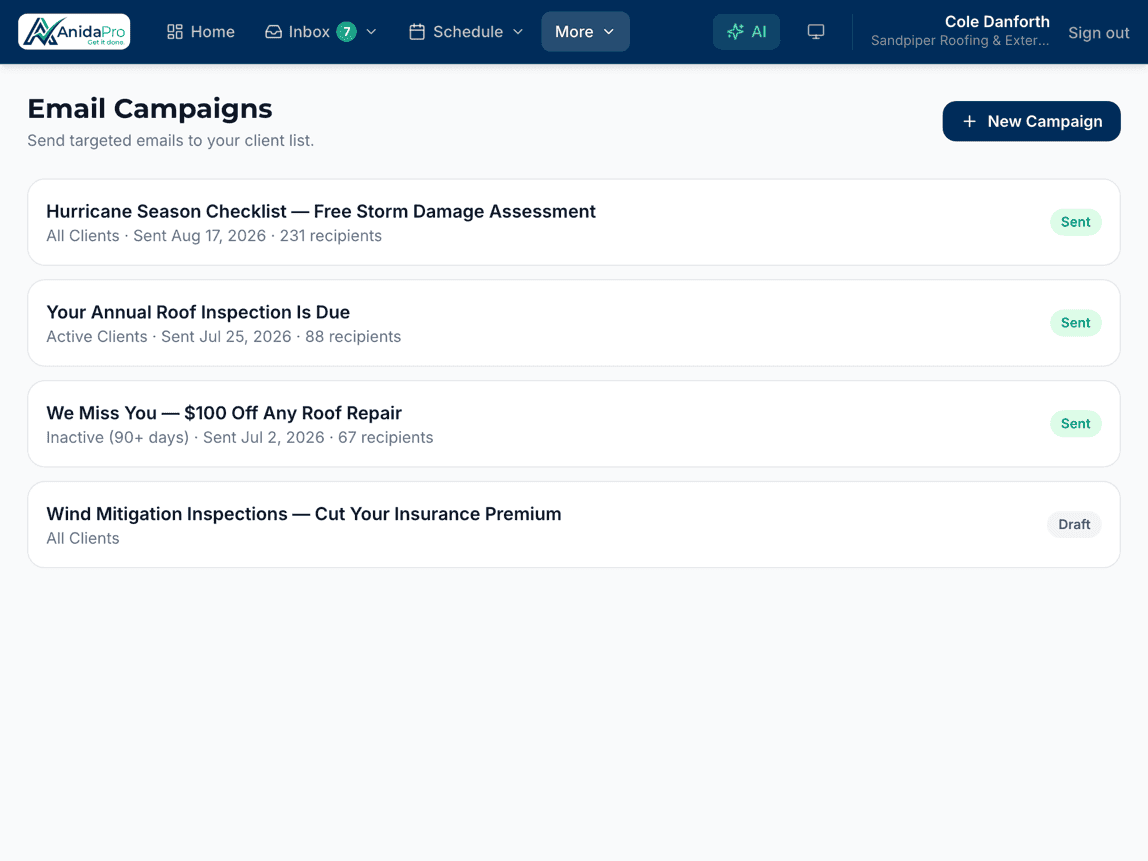Viewport: 1148px width, 861px height.
Task: Open We Miss You $100 Off campaign
Action: coord(573,423)
